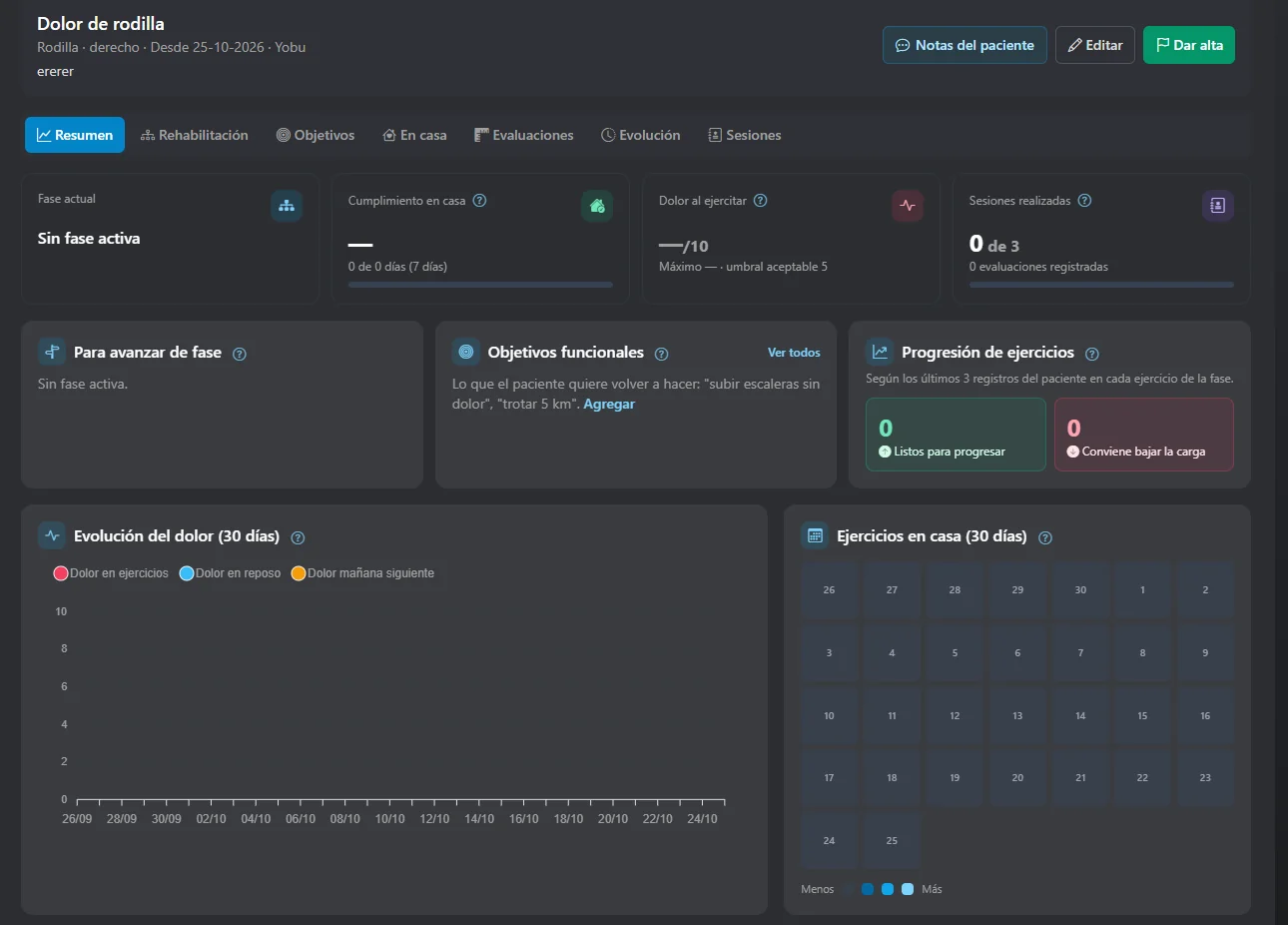Screen dimensions: 1288x925
Task: Click the signpost icon for Para avanzar de fase
Action: 52,352
